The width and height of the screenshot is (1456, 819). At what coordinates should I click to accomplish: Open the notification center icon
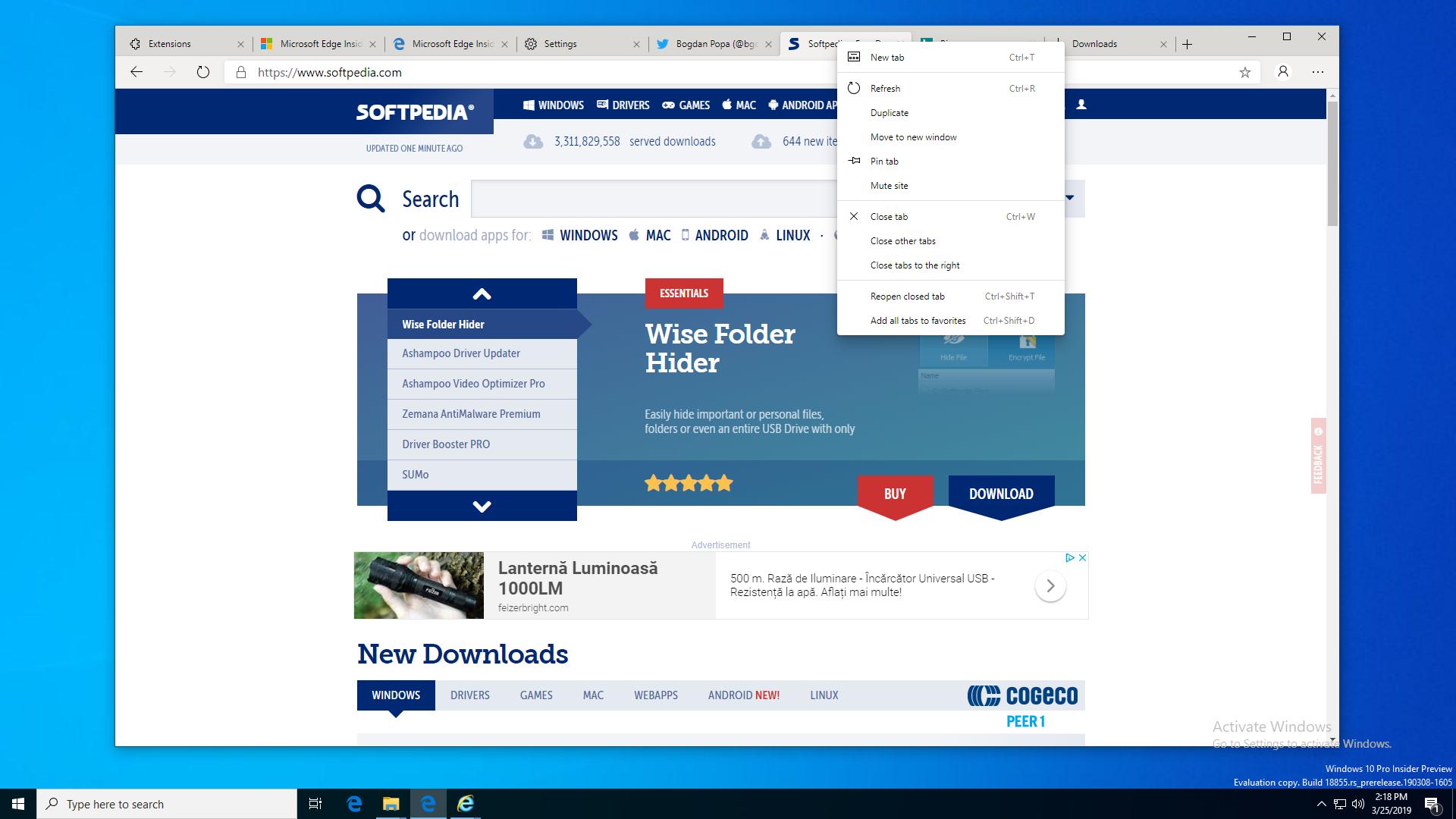tap(1432, 805)
